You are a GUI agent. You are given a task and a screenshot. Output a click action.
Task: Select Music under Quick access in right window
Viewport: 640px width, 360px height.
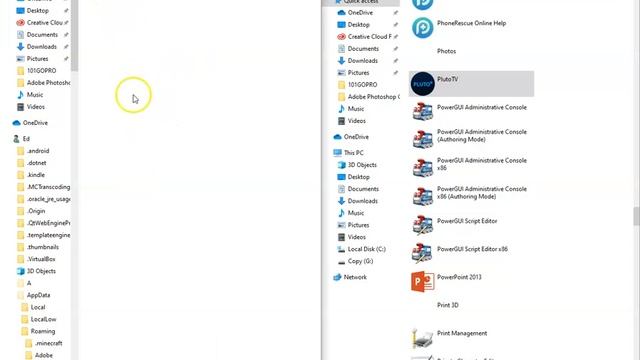click(x=356, y=109)
